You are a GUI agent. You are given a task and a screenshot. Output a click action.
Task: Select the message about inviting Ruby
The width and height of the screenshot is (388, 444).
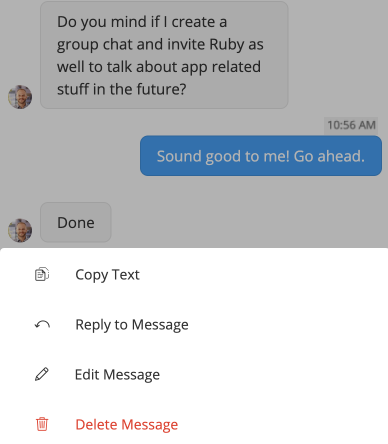(x=164, y=55)
